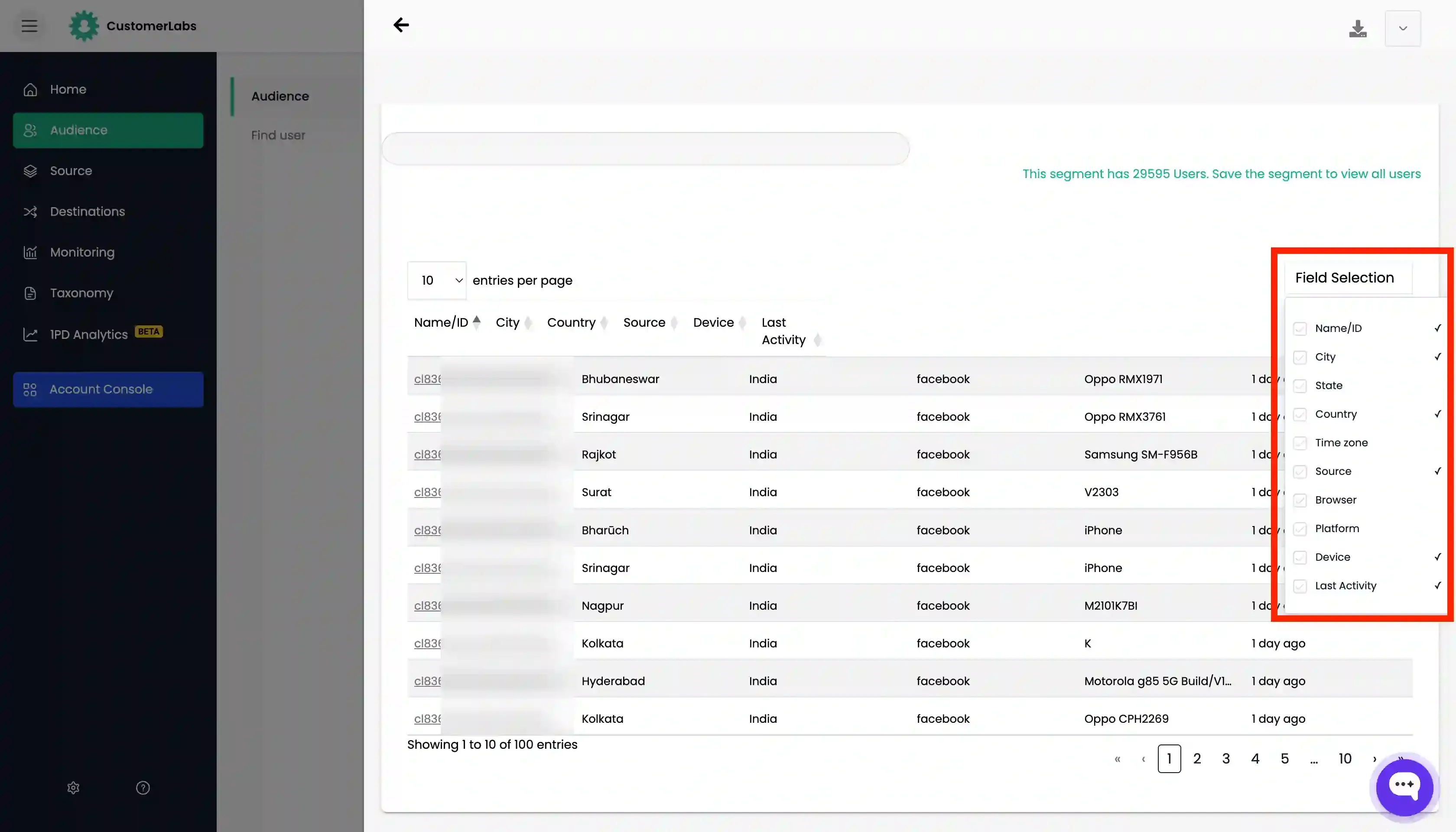Sort by Country column arrow
Screen dimensions: 1456x832
(x=604, y=322)
